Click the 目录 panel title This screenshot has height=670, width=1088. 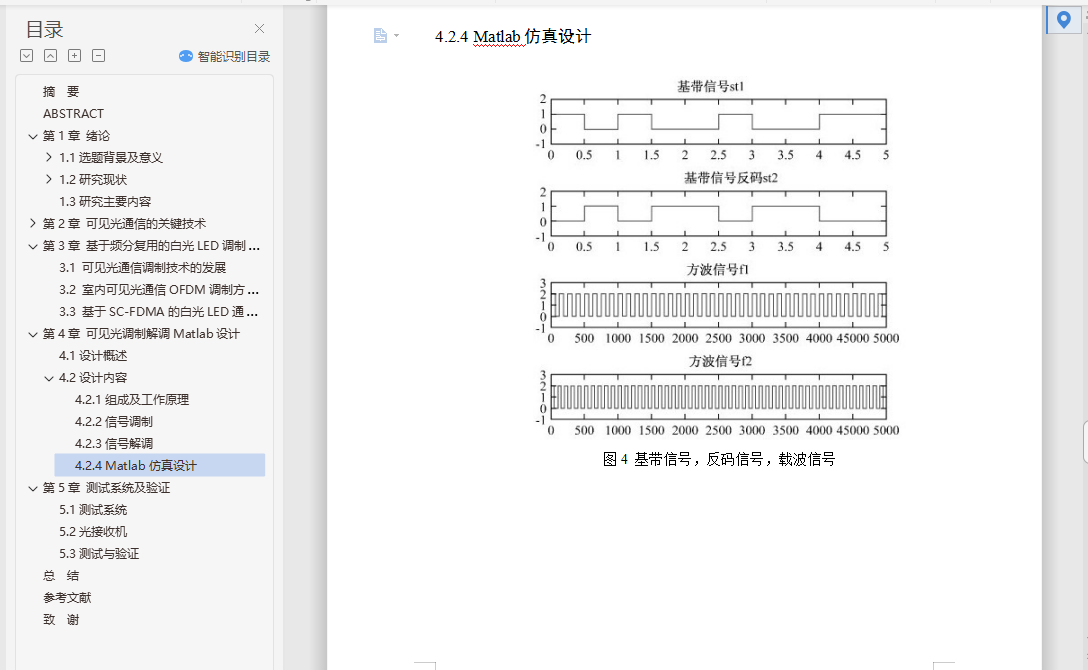click(44, 29)
